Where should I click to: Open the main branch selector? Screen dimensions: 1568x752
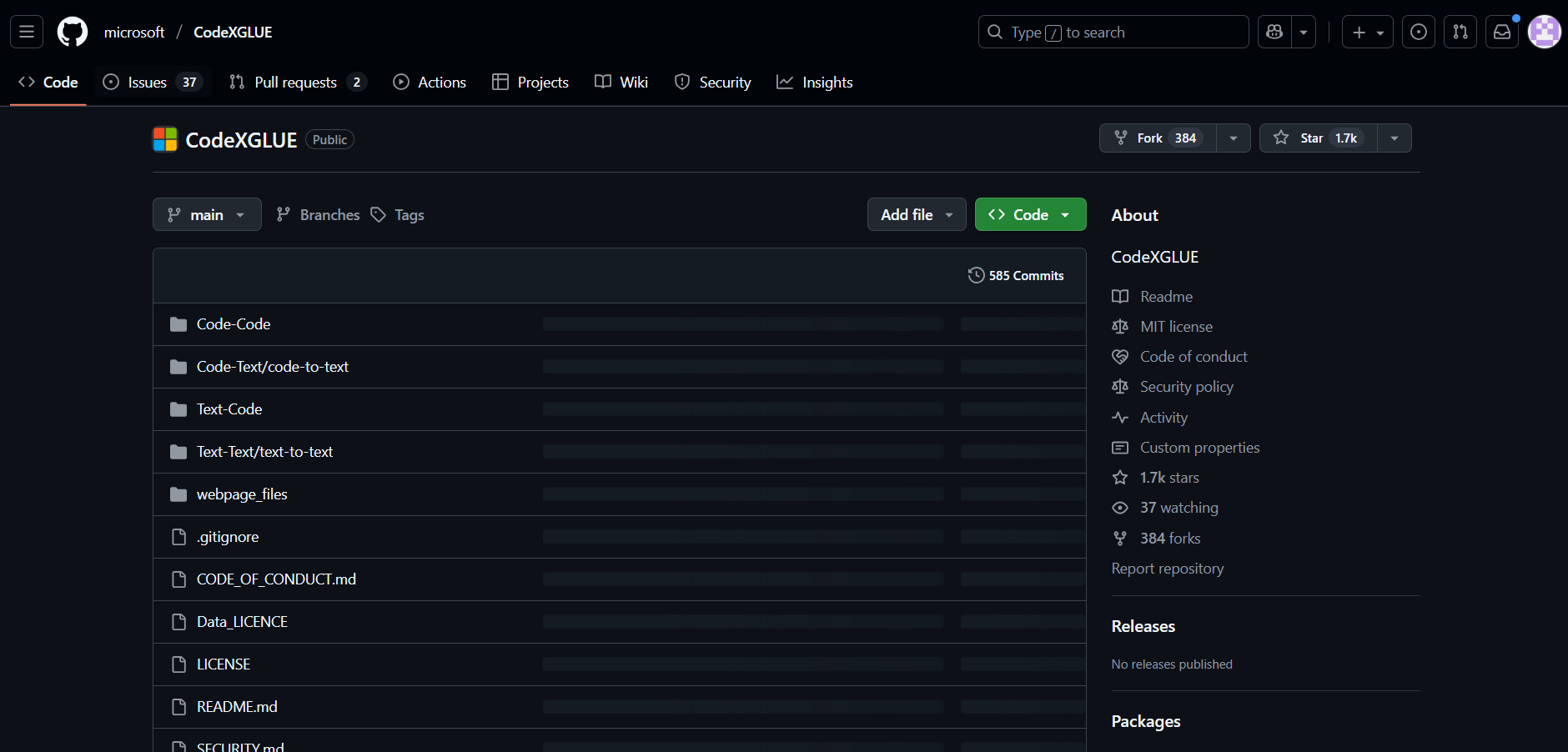point(207,214)
